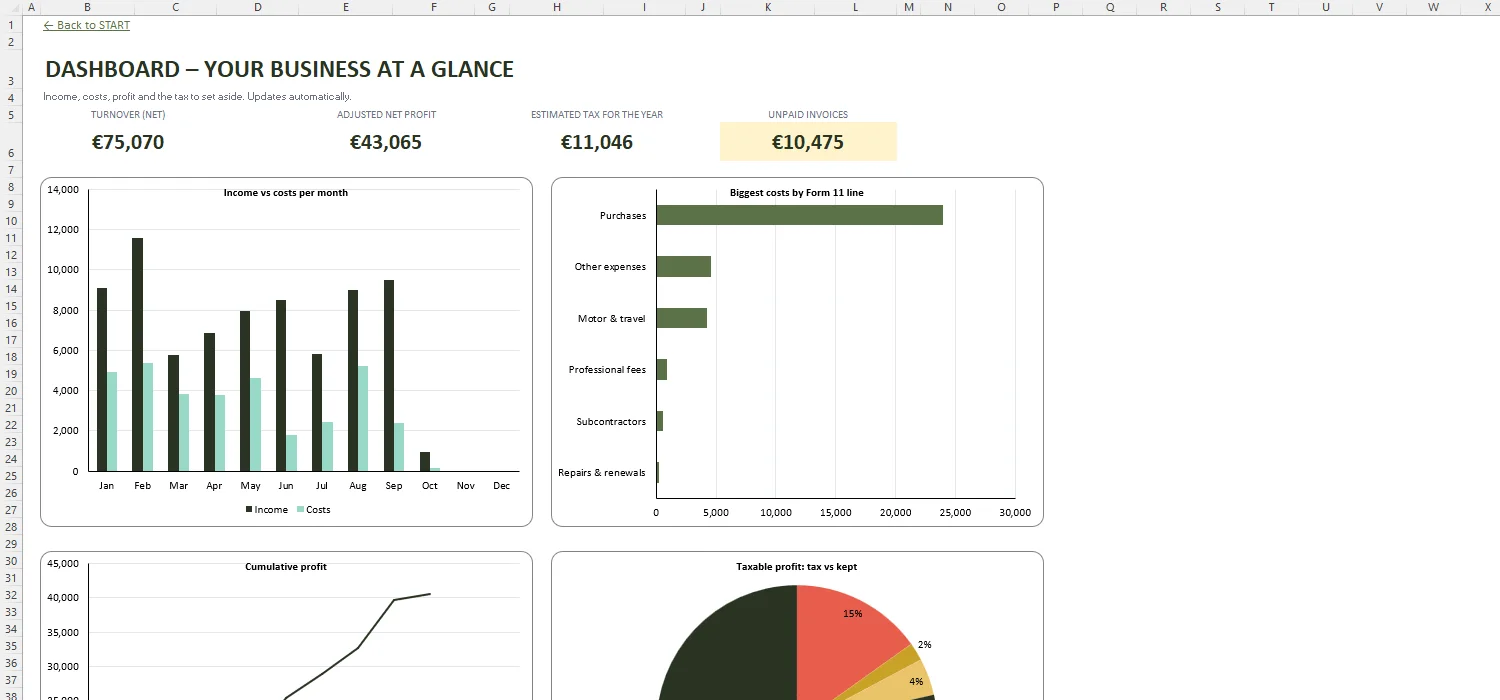The image size is (1500, 700).
Task: Click the 2% pie slice label
Action: (924, 644)
